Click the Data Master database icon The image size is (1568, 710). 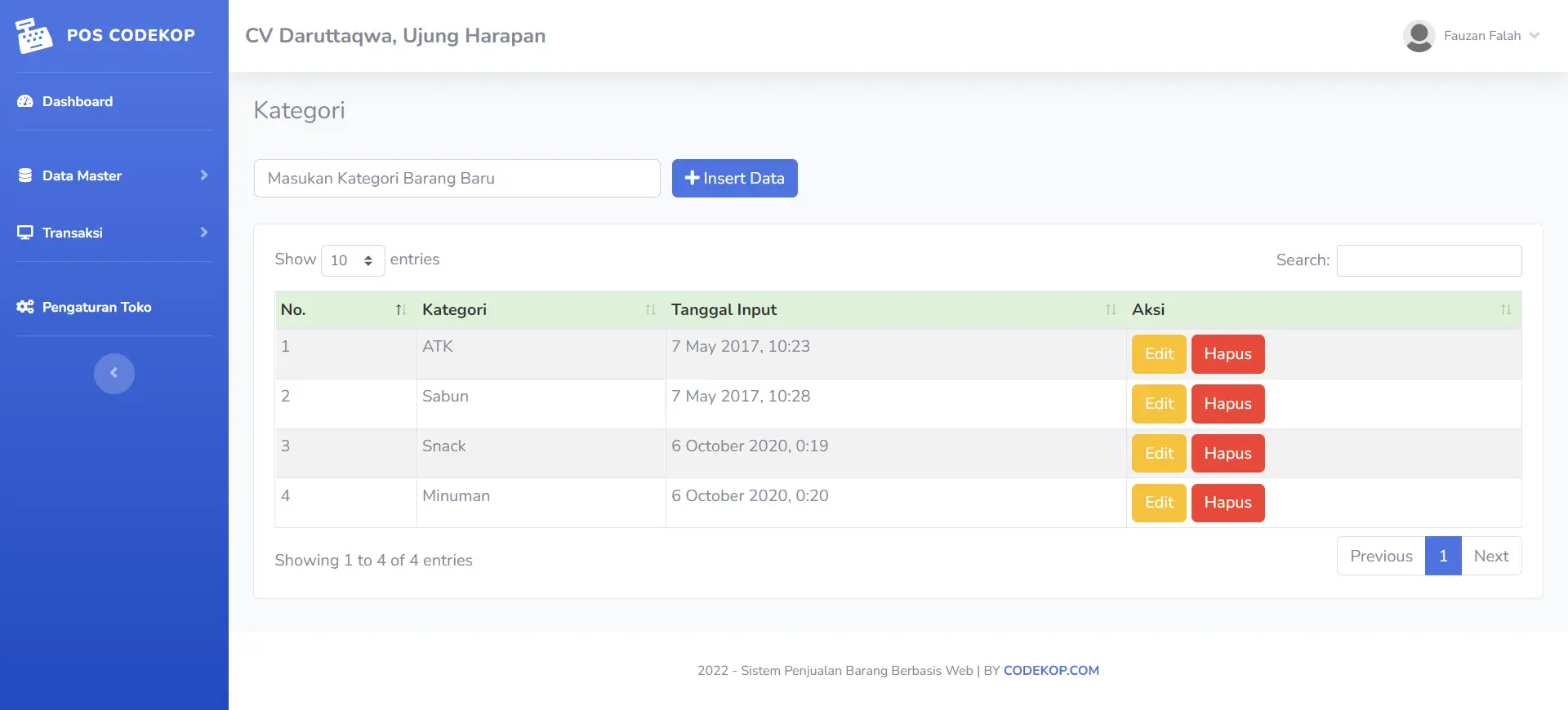click(25, 175)
